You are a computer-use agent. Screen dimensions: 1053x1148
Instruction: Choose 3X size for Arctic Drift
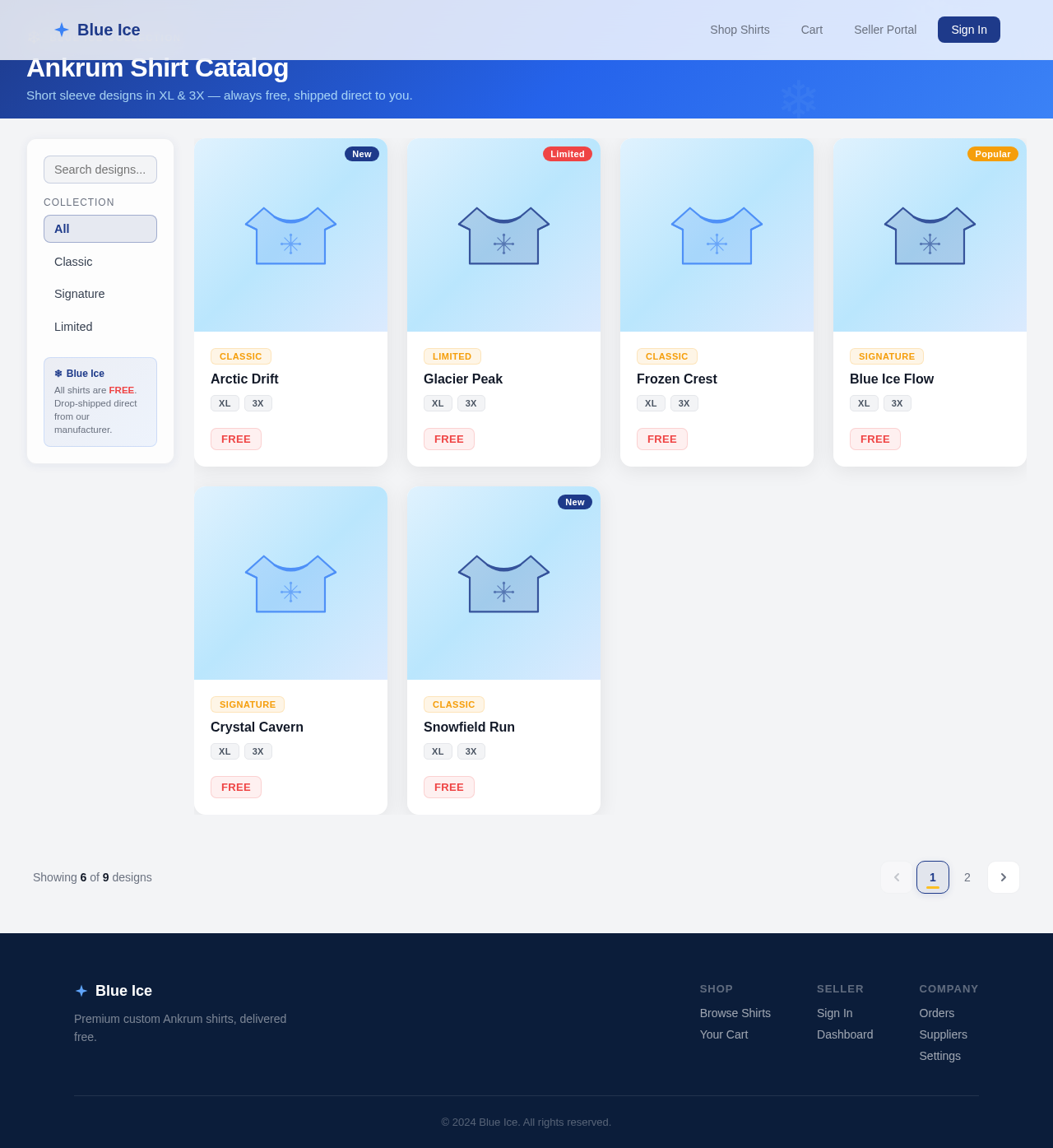[x=258, y=403]
